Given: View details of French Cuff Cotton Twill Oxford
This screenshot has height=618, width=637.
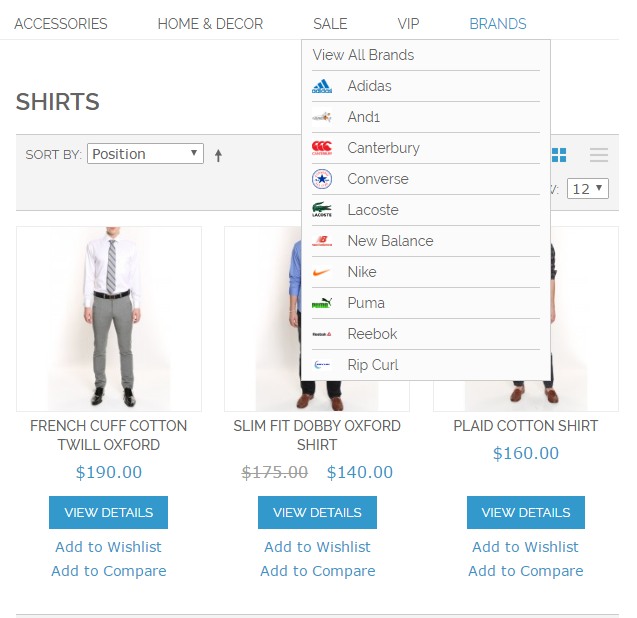Looking at the screenshot, I should click(108, 512).
